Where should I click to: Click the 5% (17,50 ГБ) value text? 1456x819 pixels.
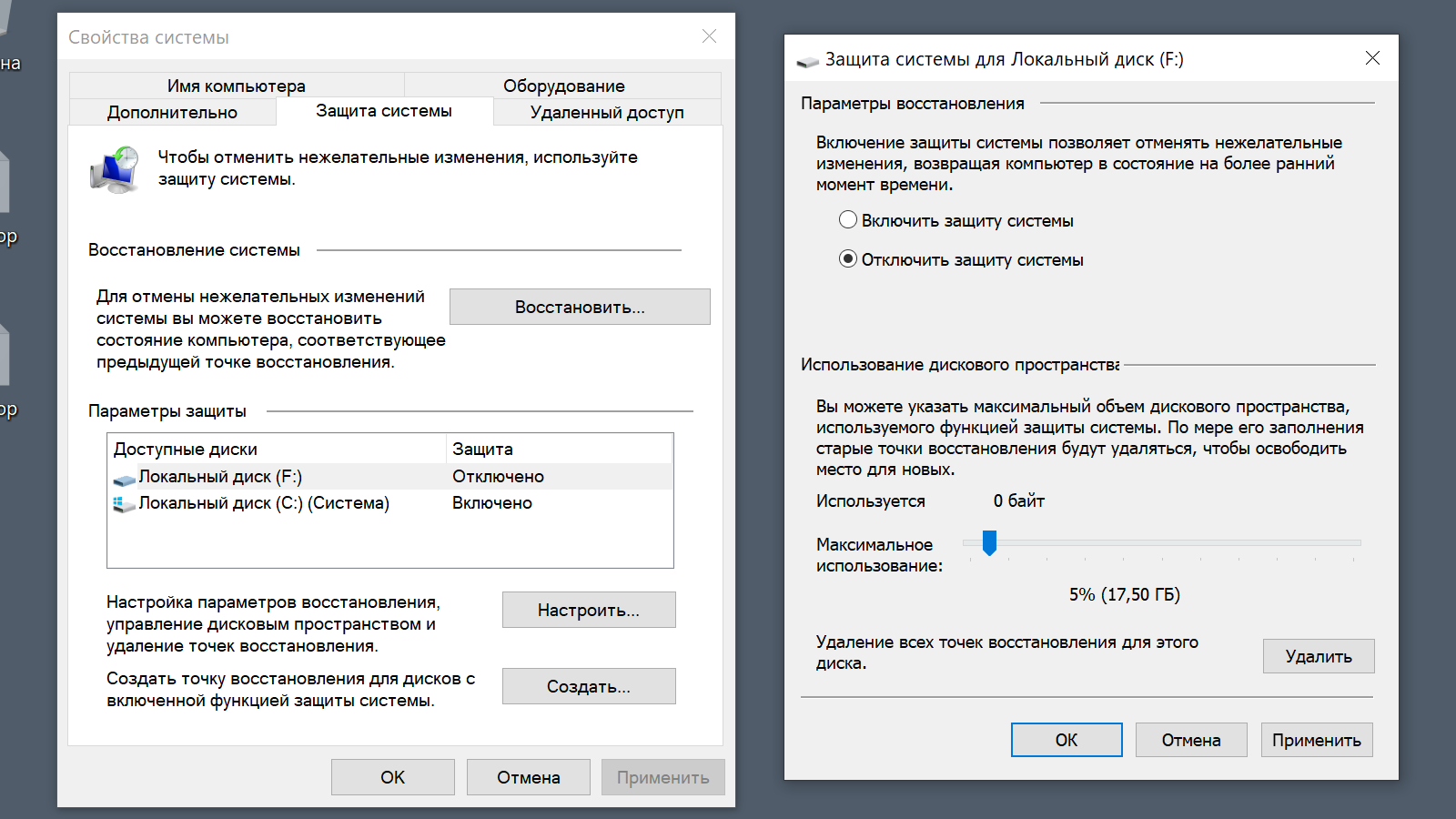click(x=1125, y=595)
